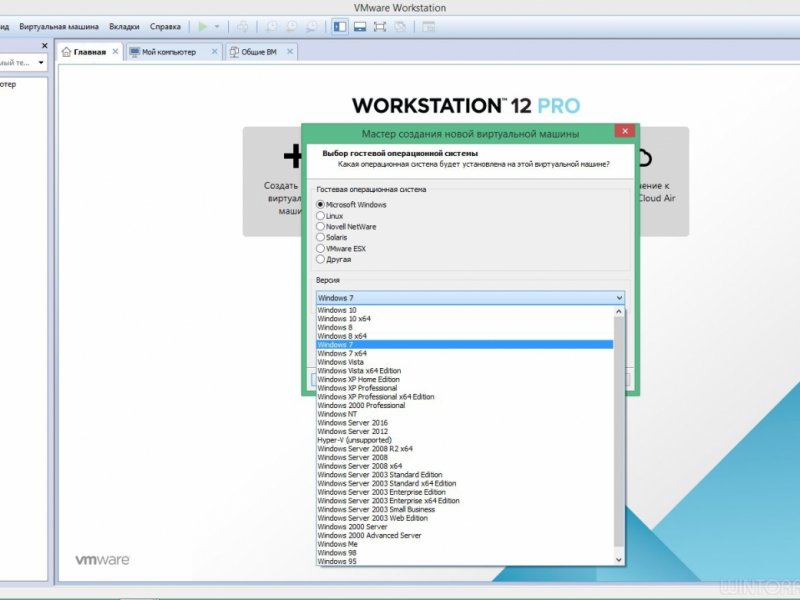
Task: Open the Виртуальная машина menu
Action: [59, 27]
